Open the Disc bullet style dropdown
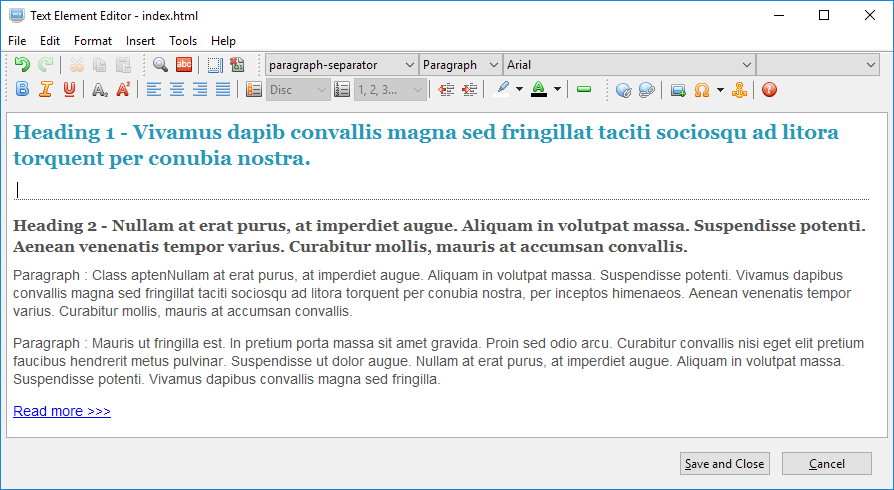Image resolution: width=894 pixels, height=490 pixels. point(298,90)
